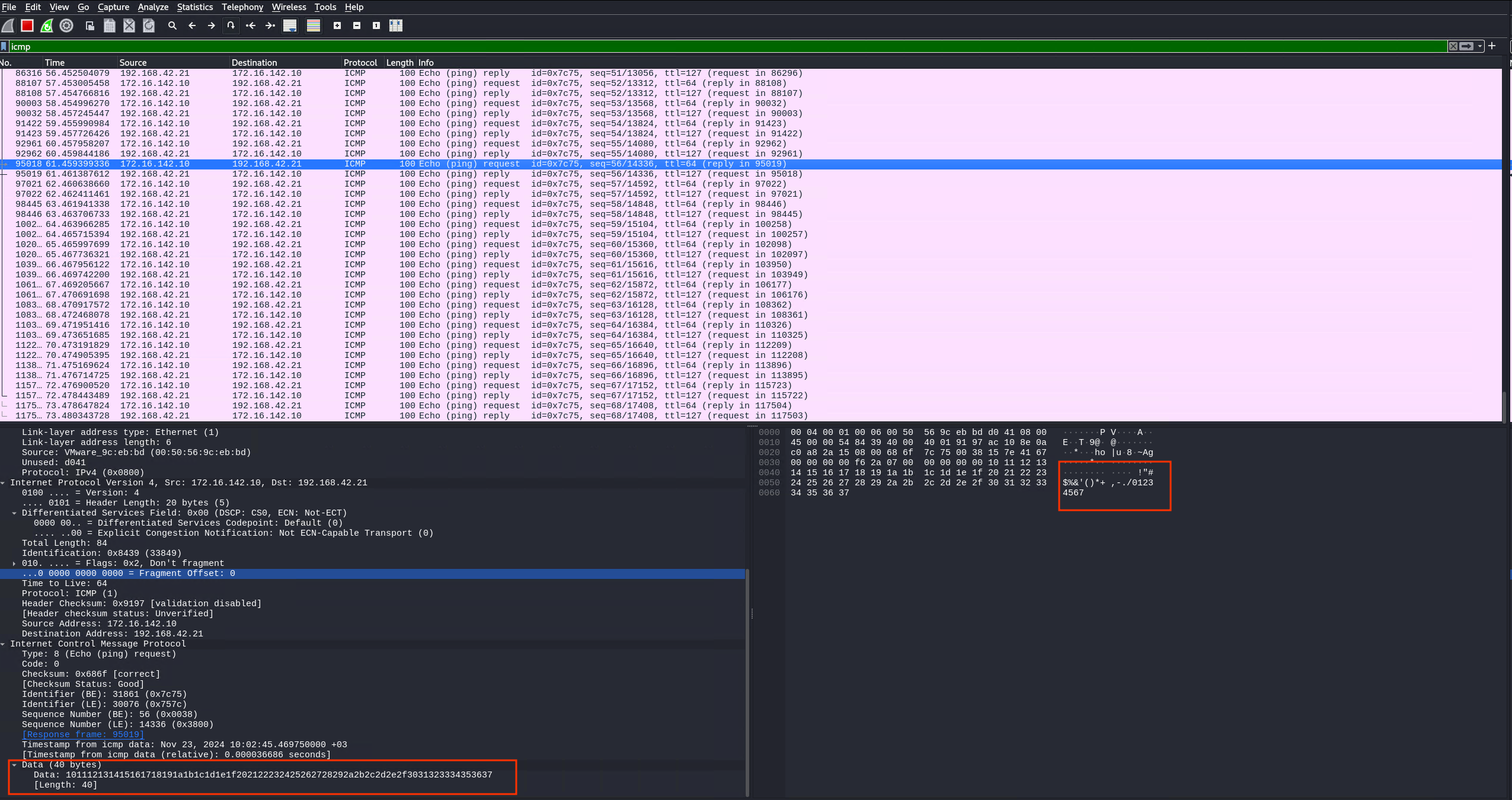The image size is (1512, 800).
Task: Restart the current capture
Action: point(47,25)
